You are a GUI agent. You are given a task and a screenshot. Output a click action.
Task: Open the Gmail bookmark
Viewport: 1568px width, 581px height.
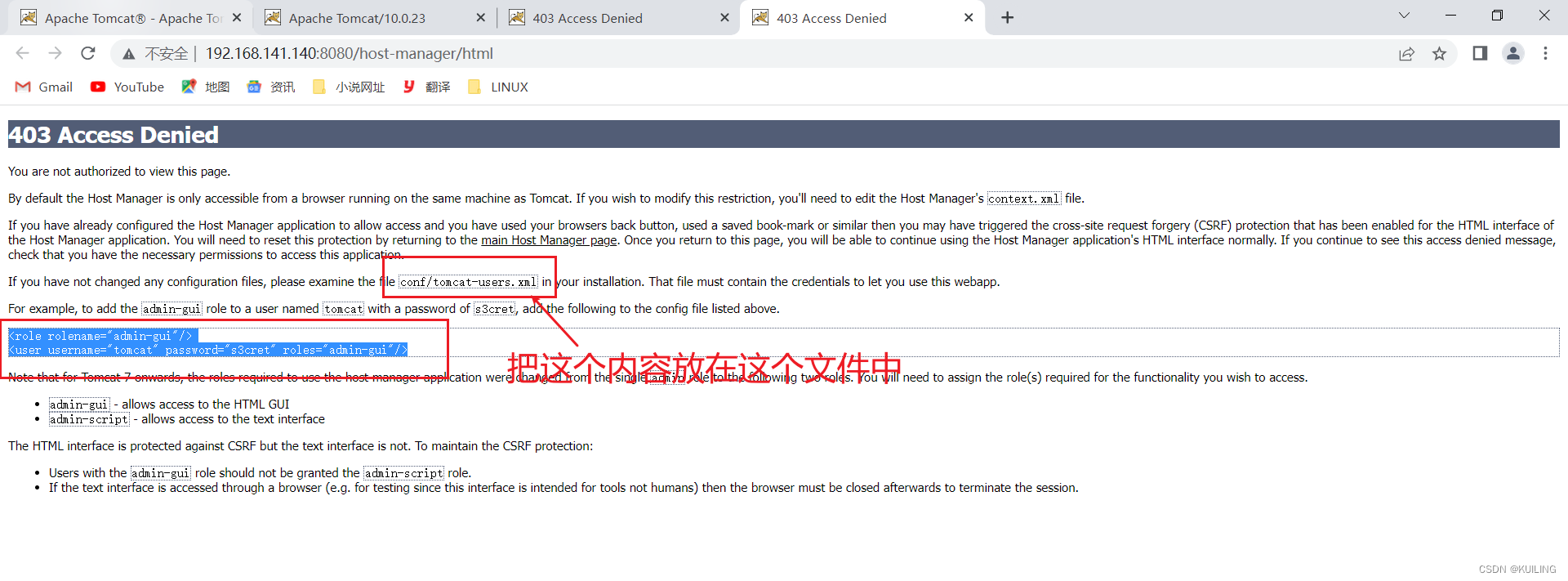click(44, 87)
